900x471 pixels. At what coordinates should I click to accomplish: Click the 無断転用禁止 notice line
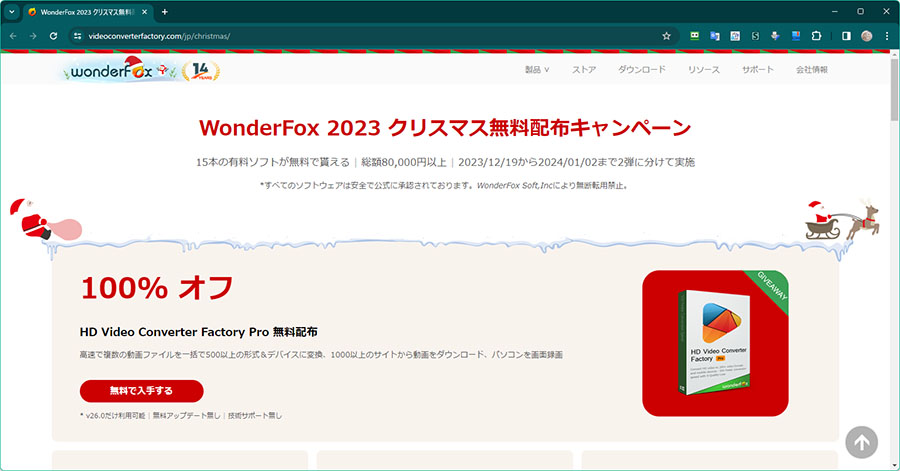pyautogui.click(x=444, y=185)
